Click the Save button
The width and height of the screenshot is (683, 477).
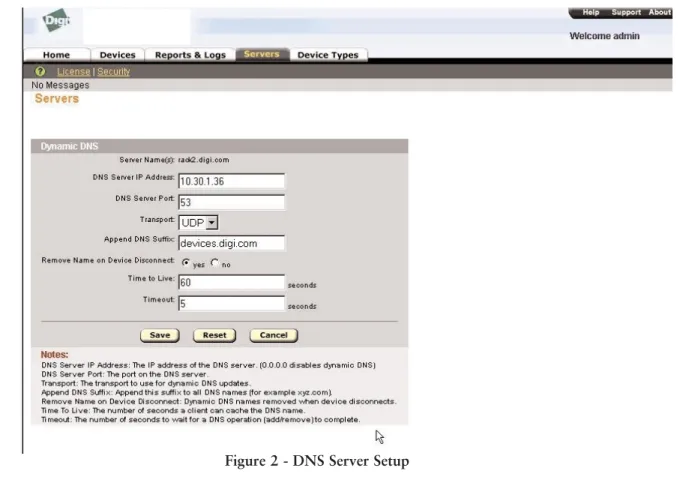[x=160, y=335]
